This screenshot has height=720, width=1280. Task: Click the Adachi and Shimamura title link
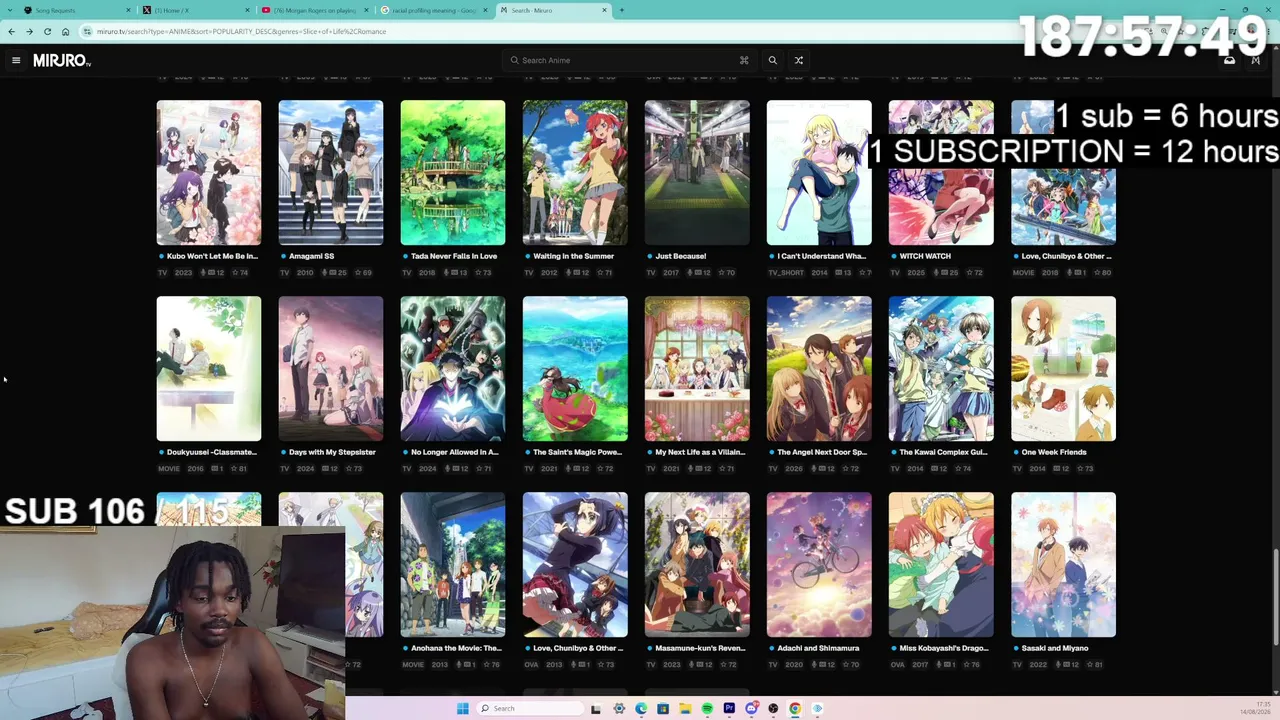[818, 648]
